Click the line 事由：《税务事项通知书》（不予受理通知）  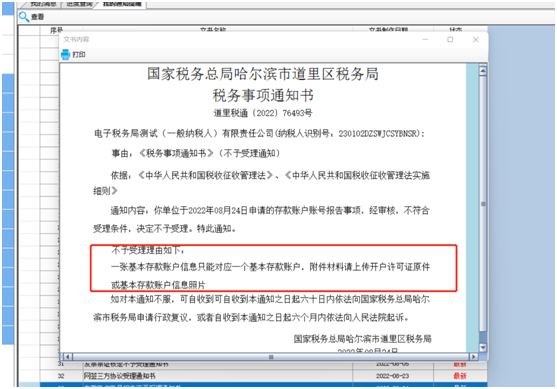(196, 153)
